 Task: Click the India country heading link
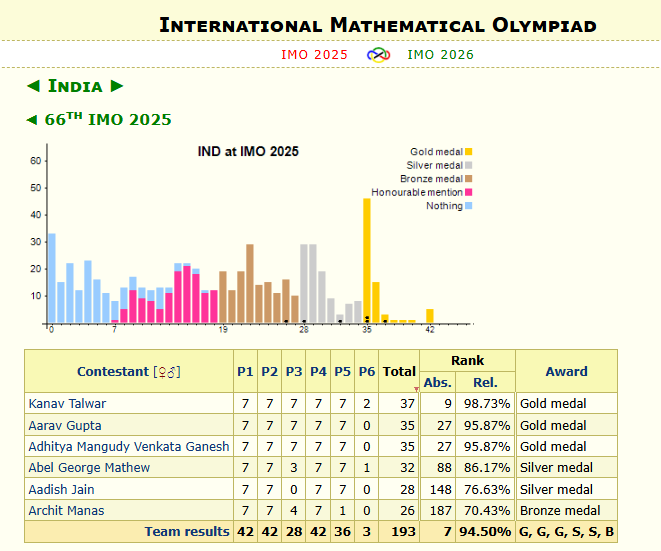click(x=75, y=86)
